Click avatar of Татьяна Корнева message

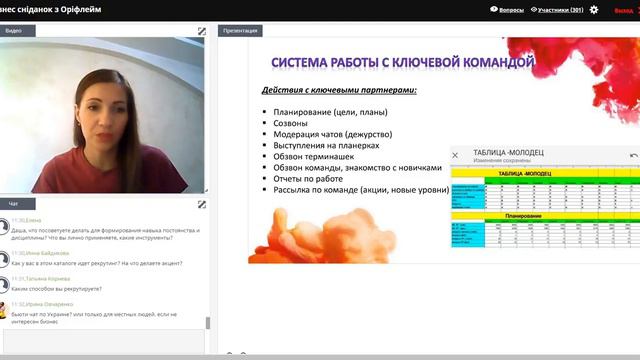pos(4,285)
